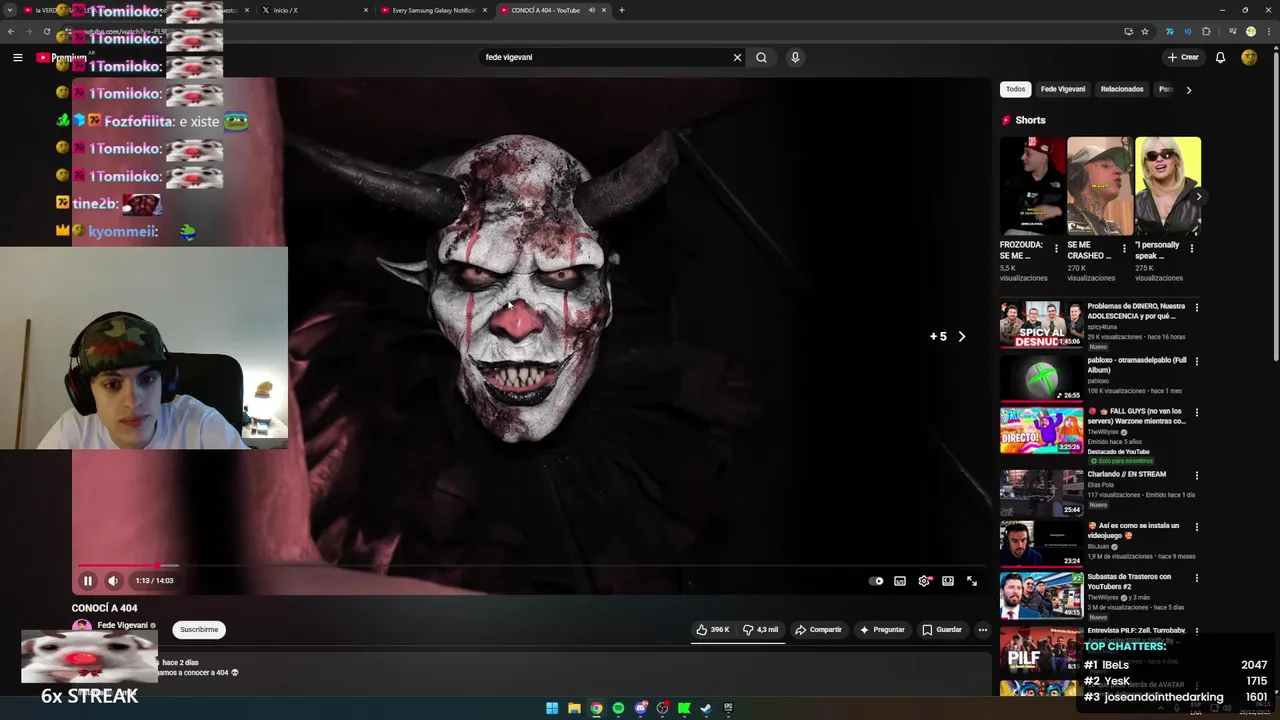Open the player settings gear

924,581
